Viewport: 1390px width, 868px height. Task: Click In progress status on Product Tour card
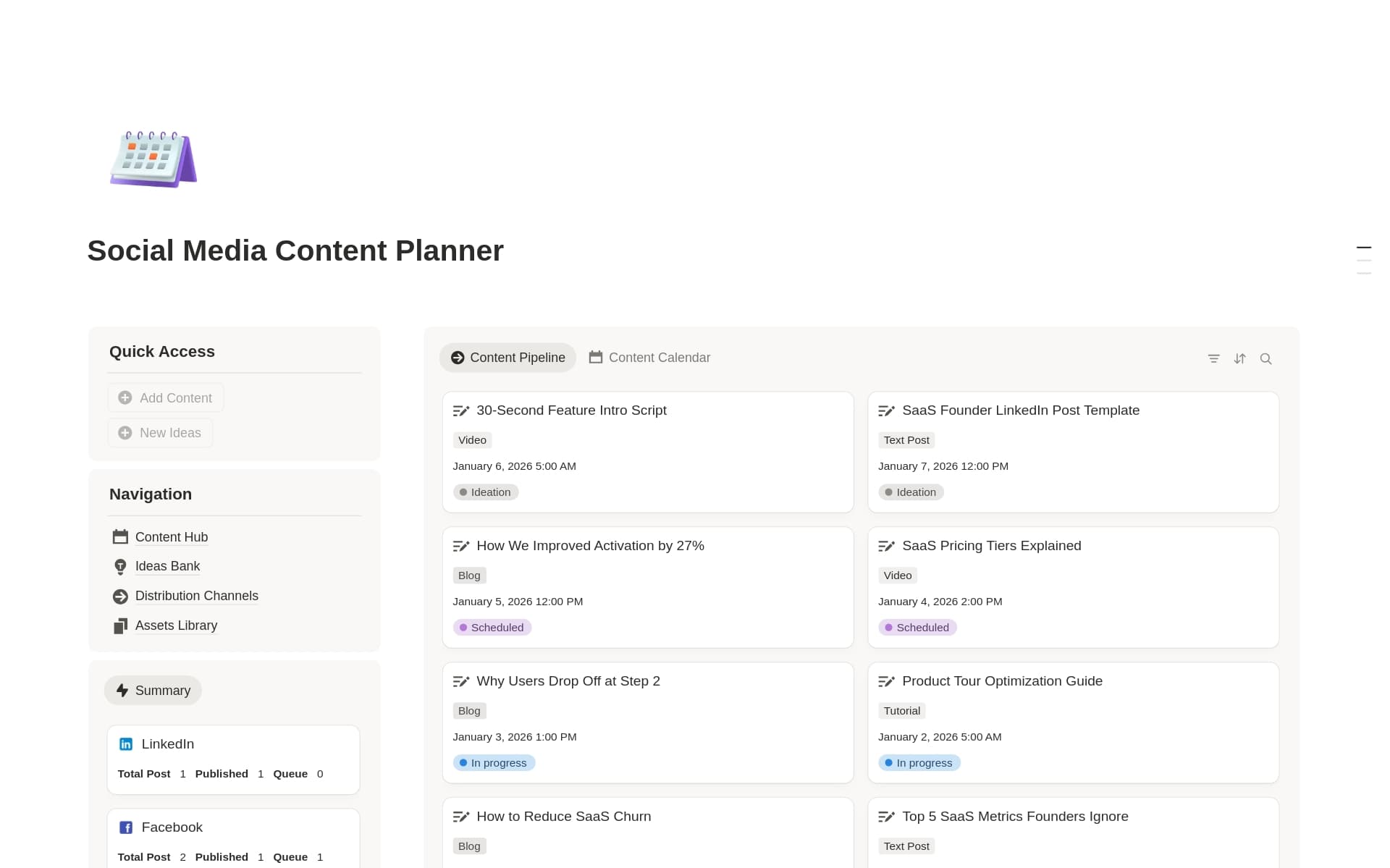[x=919, y=763]
